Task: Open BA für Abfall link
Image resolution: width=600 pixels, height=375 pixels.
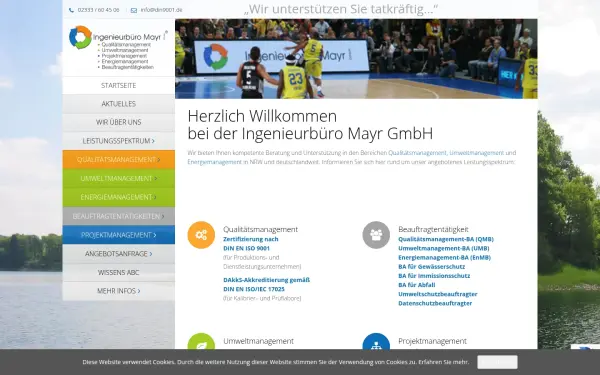Action: [417, 285]
